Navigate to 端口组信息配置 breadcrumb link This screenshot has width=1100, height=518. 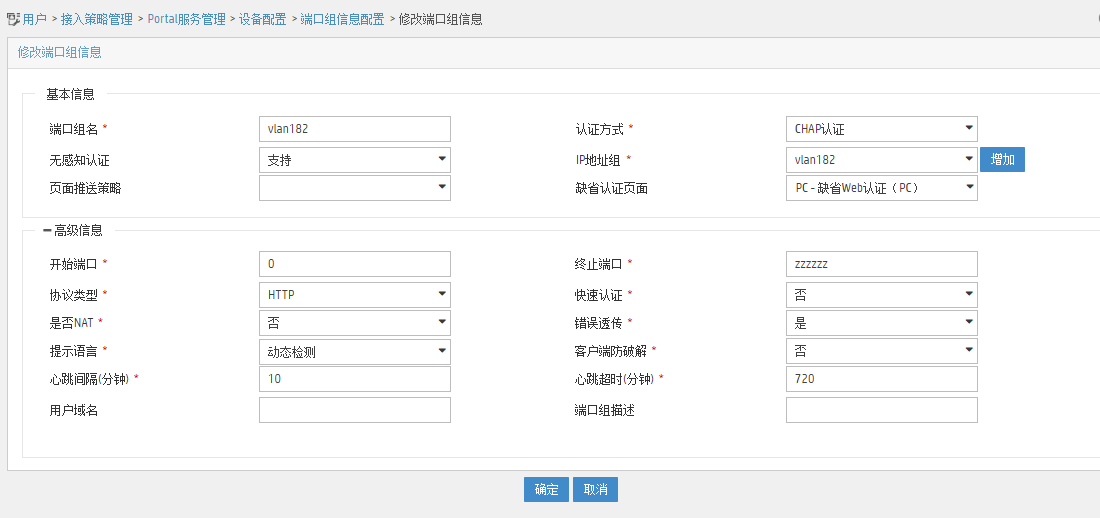tap(342, 19)
